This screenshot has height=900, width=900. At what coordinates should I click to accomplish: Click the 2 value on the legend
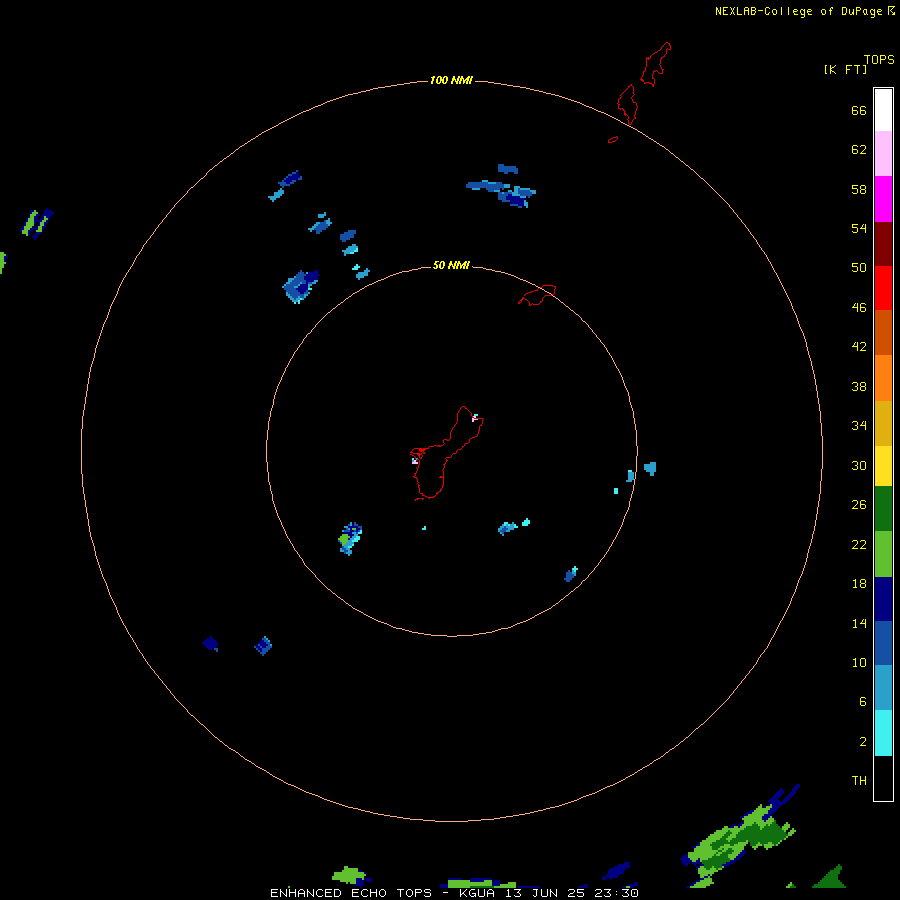(x=863, y=742)
